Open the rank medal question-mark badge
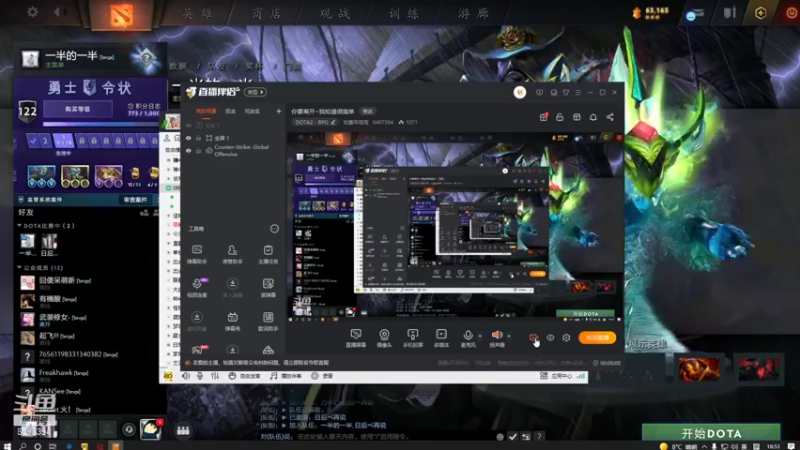Screen dimensions: 800x450 (146, 59)
